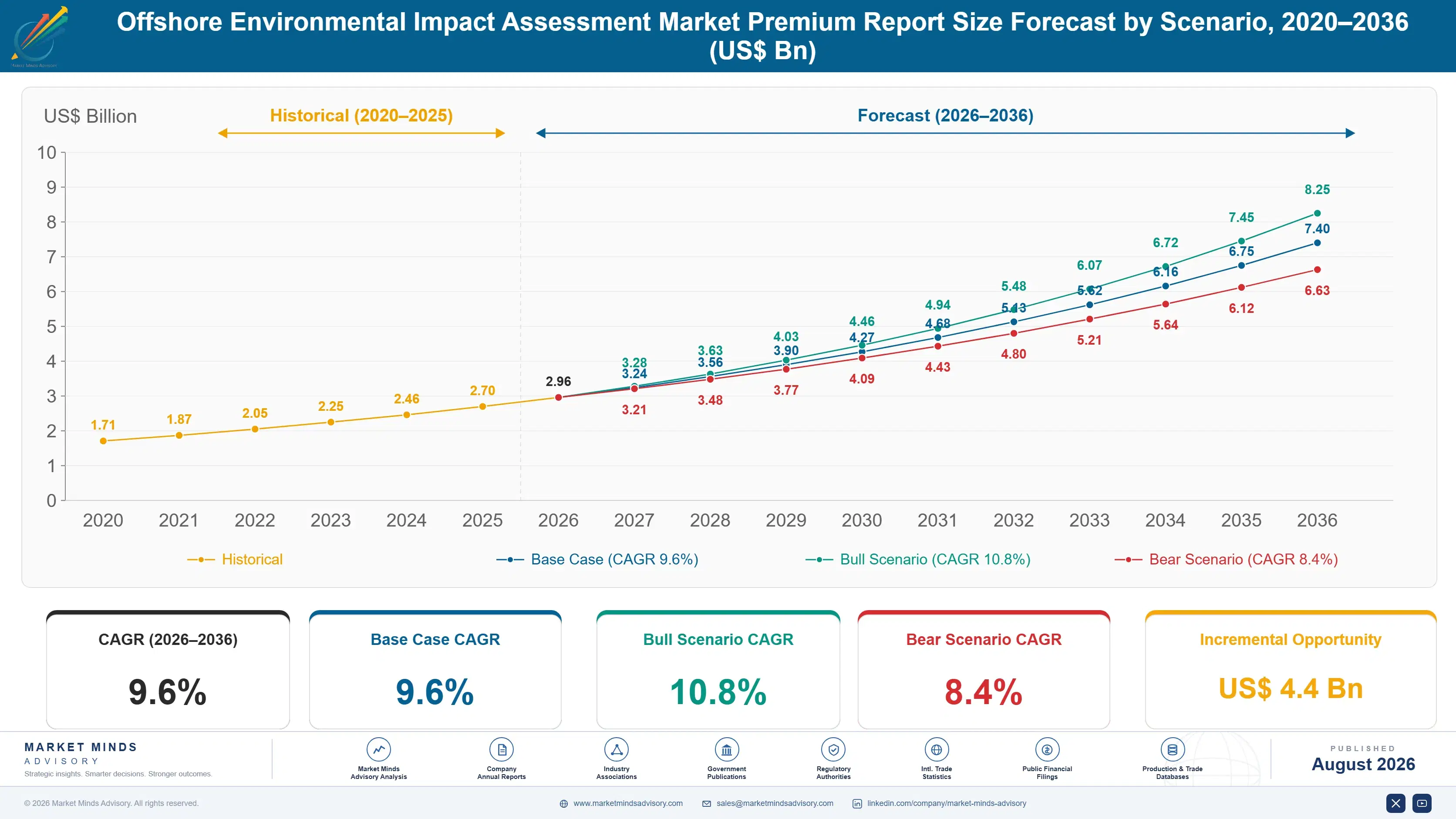1456x819 pixels.
Task: Click the 2034 bear value label 5.64
Action: pyautogui.click(x=1166, y=326)
